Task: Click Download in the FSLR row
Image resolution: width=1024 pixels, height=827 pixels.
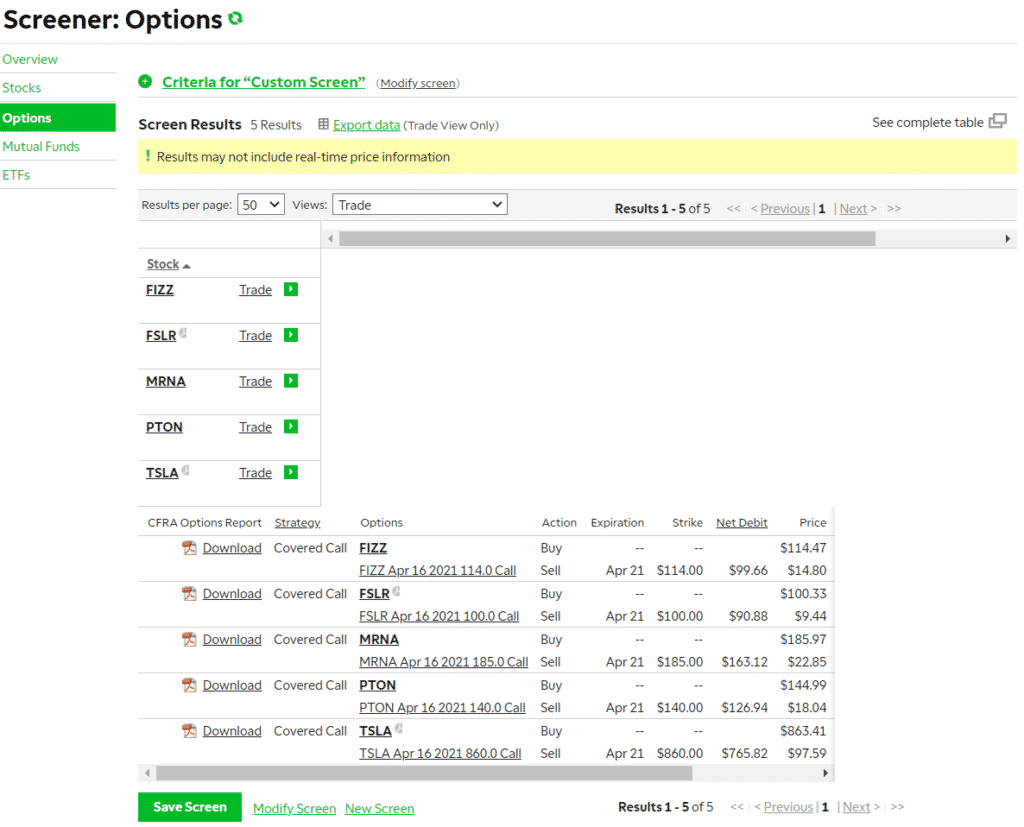Action: click(x=232, y=593)
